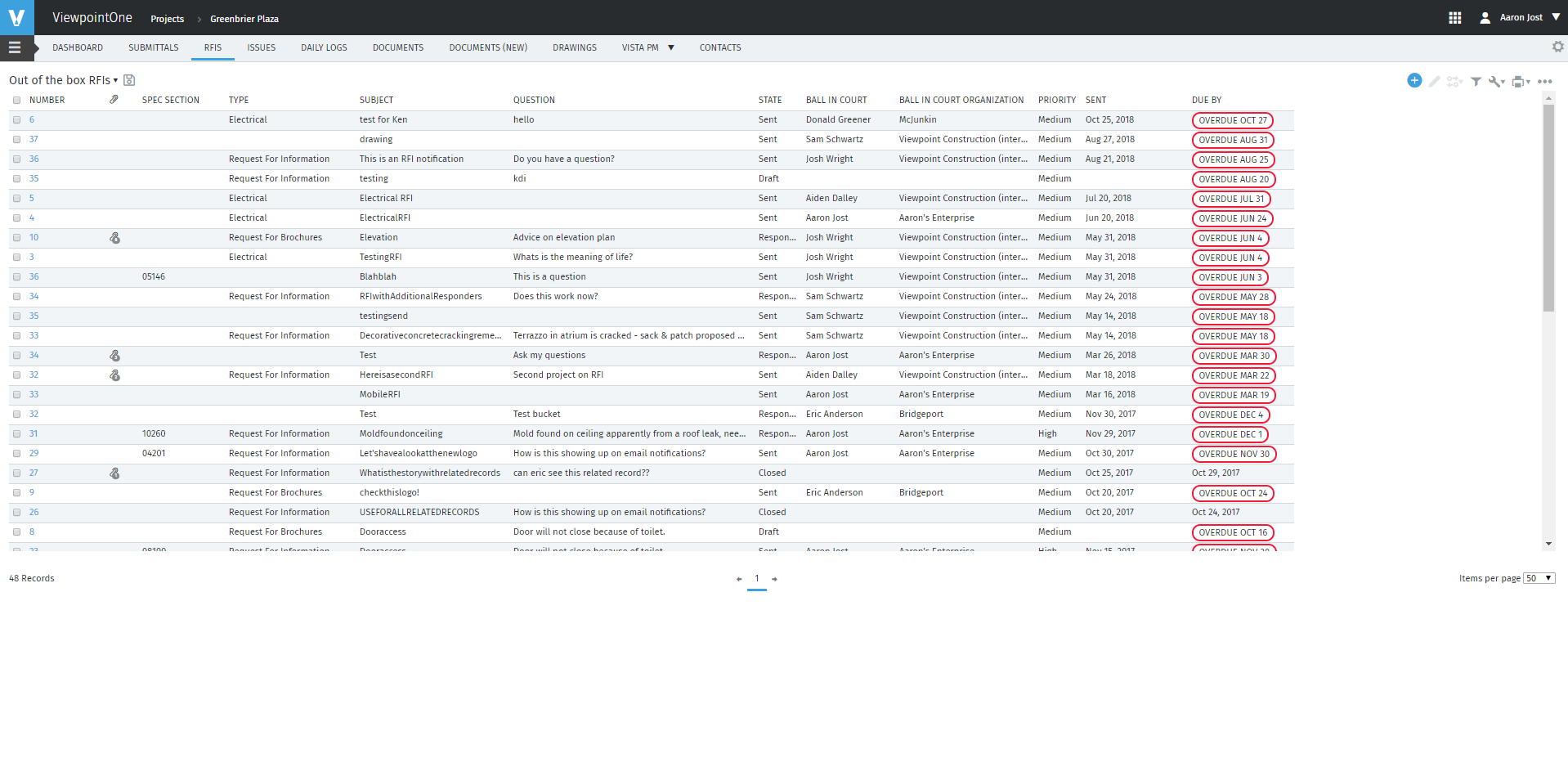Open the Daily Logs tab
This screenshot has height=767, width=1568.
(324, 47)
